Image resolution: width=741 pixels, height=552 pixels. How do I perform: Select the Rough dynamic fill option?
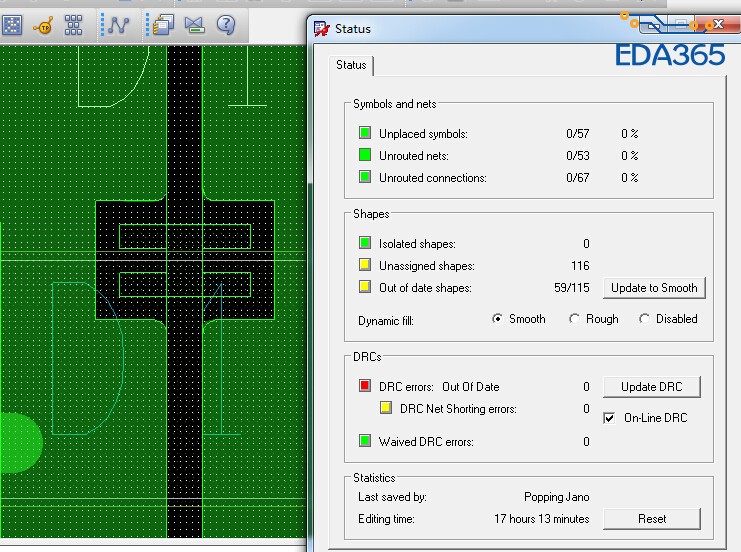(574, 319)
